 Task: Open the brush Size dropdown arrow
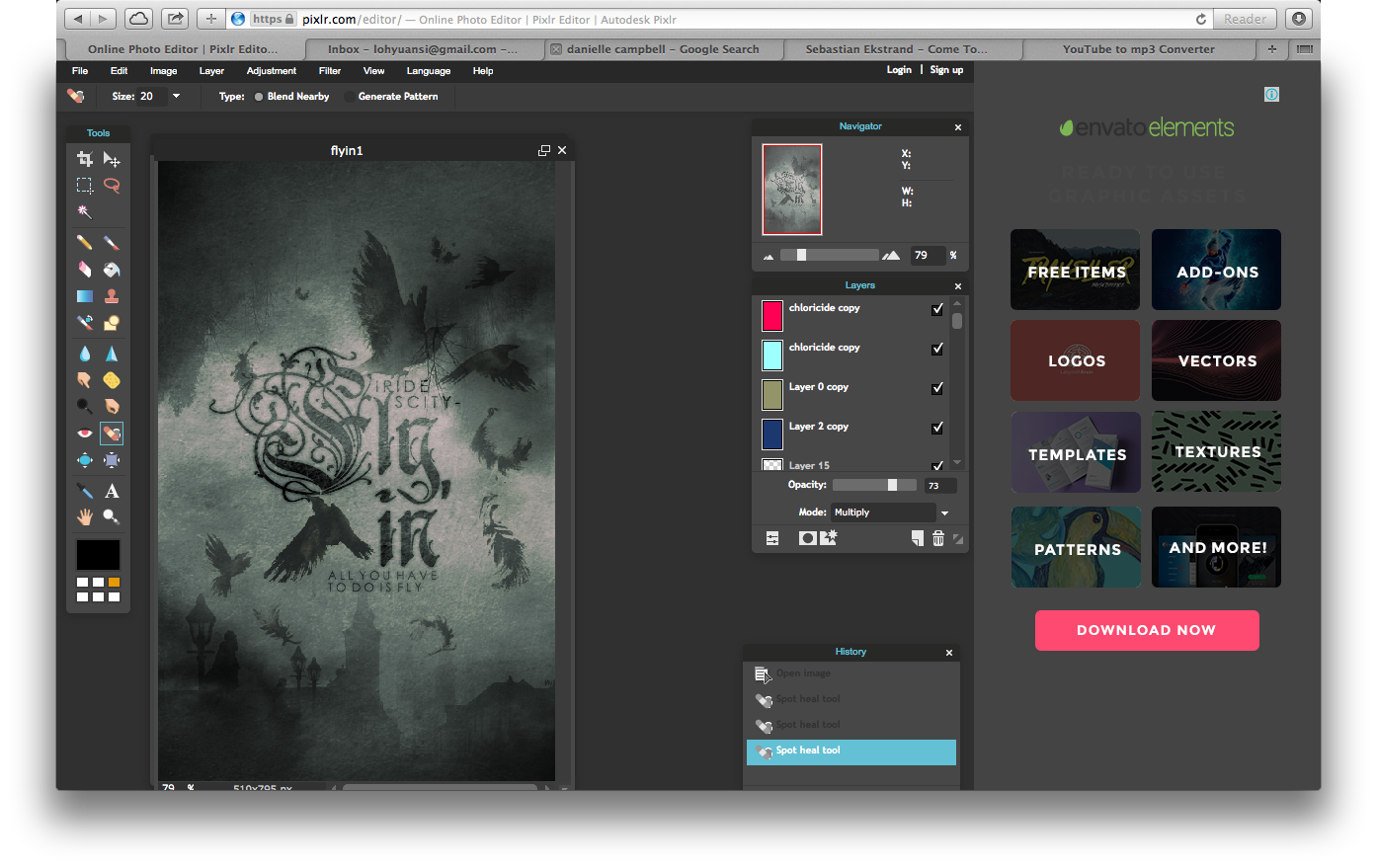pos(176,97)
